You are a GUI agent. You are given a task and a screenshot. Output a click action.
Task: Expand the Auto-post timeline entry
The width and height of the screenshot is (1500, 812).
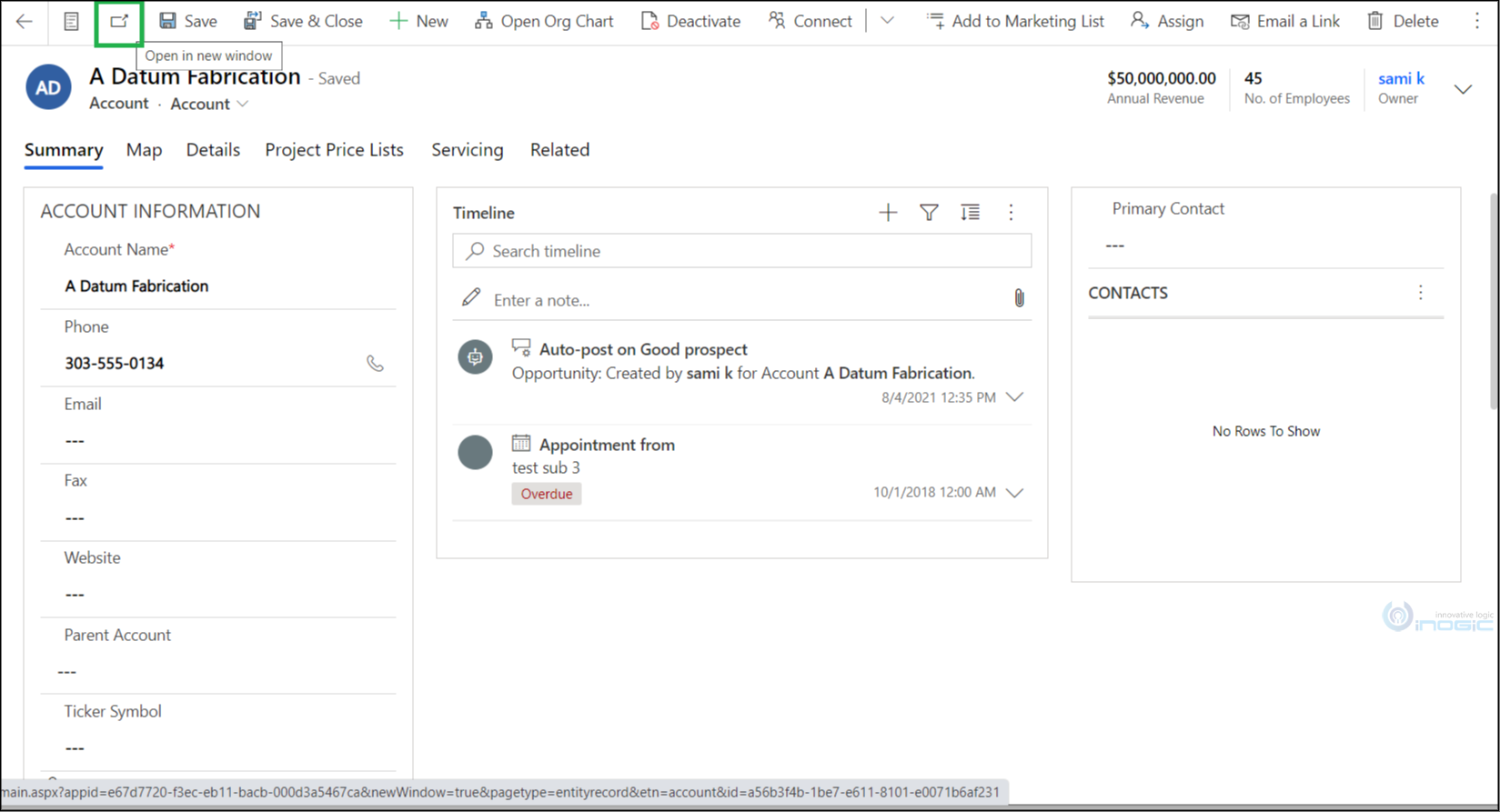[x=1015, y=397]
